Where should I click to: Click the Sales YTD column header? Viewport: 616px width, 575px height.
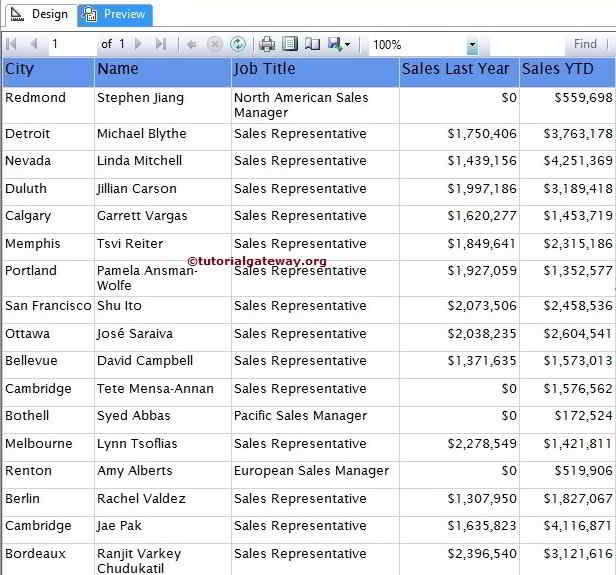(567, 72)
